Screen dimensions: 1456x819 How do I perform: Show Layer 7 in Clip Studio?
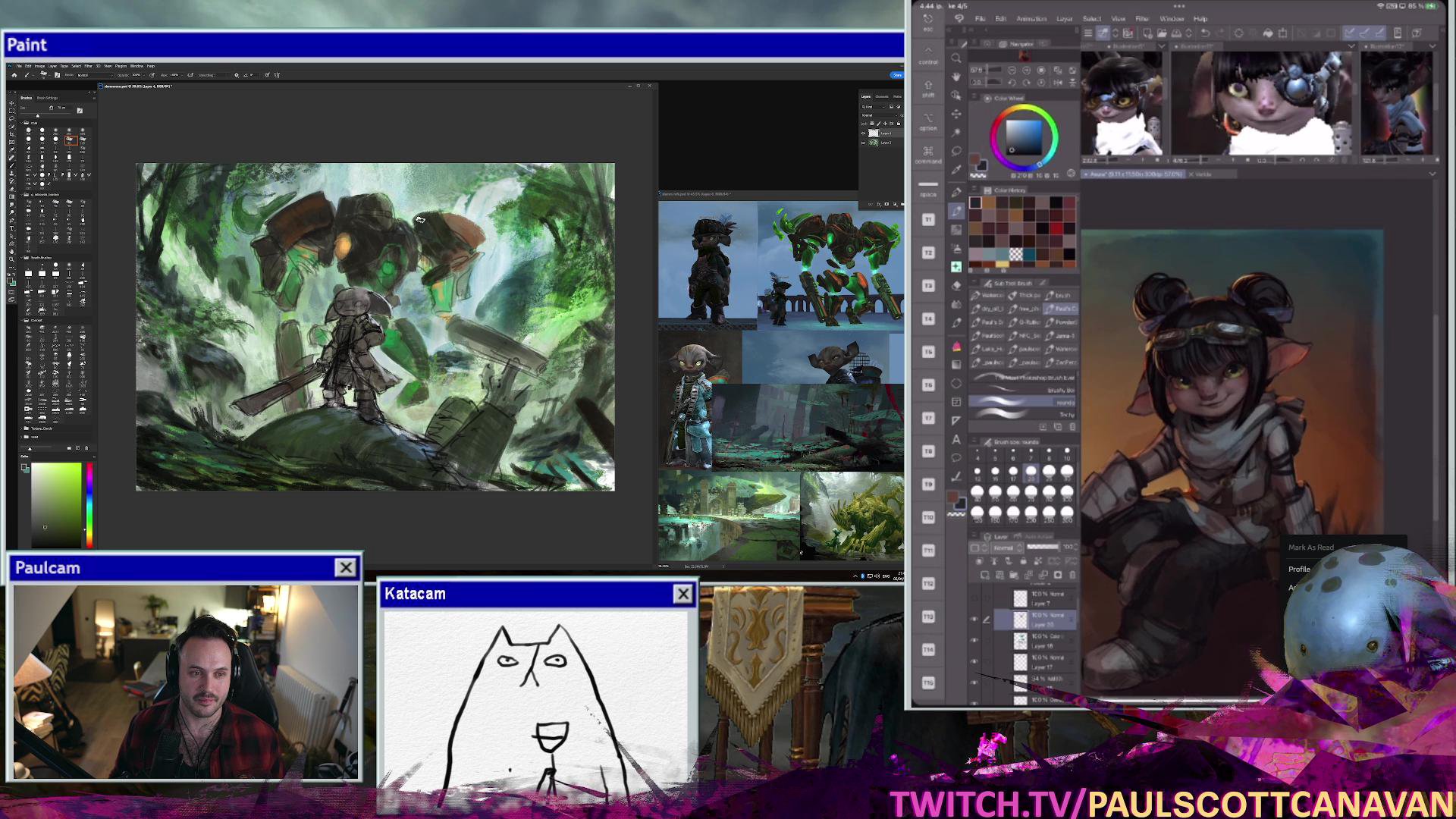click(974, 598)
